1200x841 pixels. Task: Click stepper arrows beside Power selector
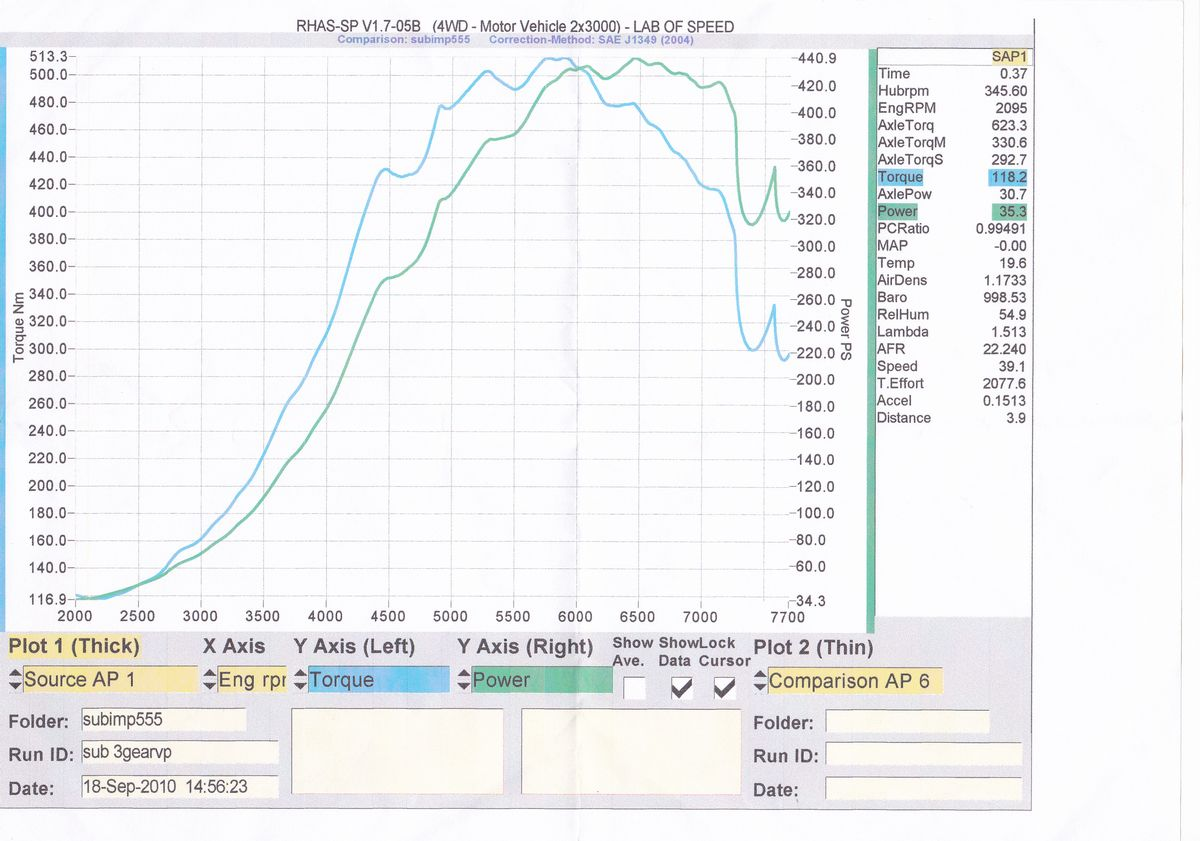pyautogui.click(x=464, y=680)
